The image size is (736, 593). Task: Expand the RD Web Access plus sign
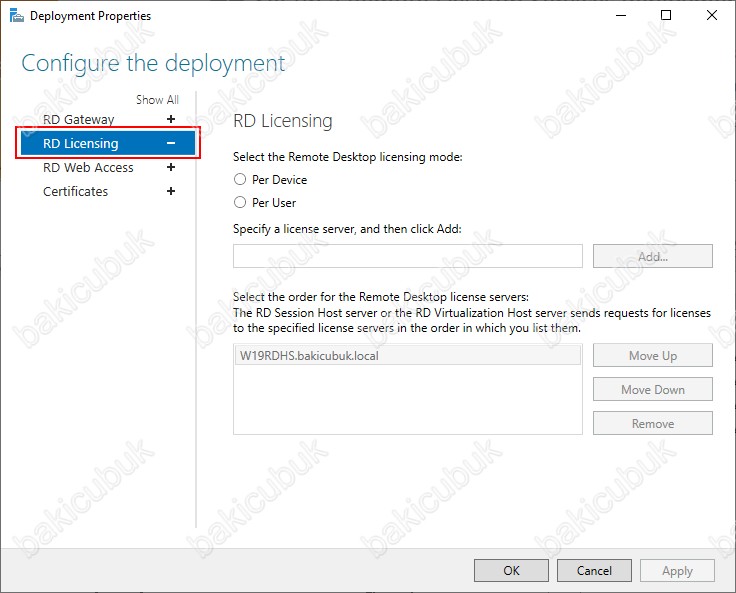click(171, 167)
